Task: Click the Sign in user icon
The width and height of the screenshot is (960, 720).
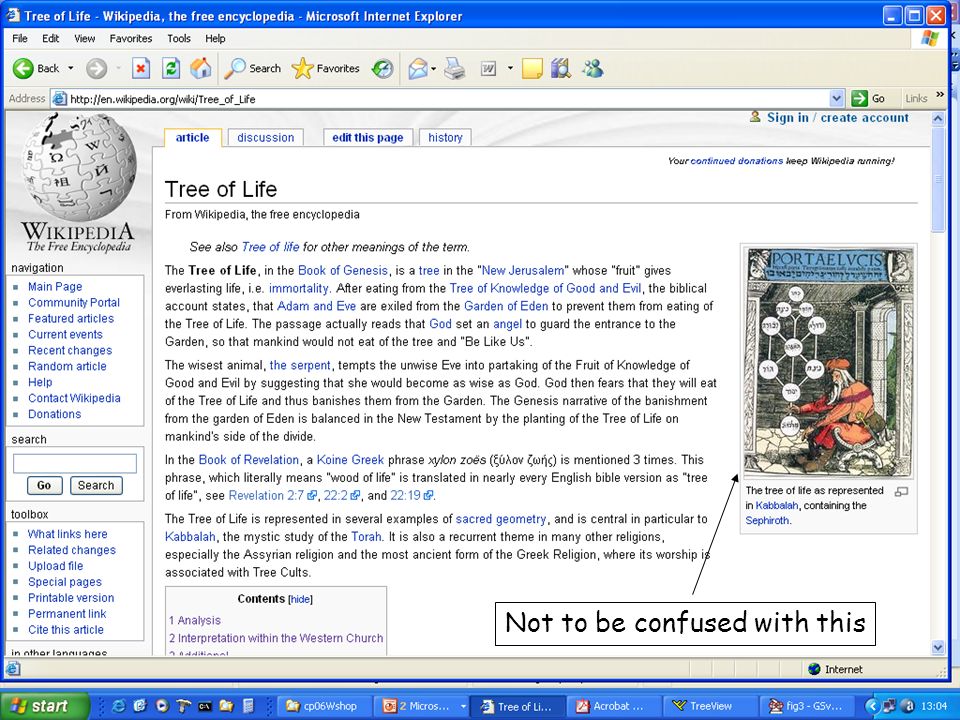Action: pyautogui.click(x=756, y=117)
